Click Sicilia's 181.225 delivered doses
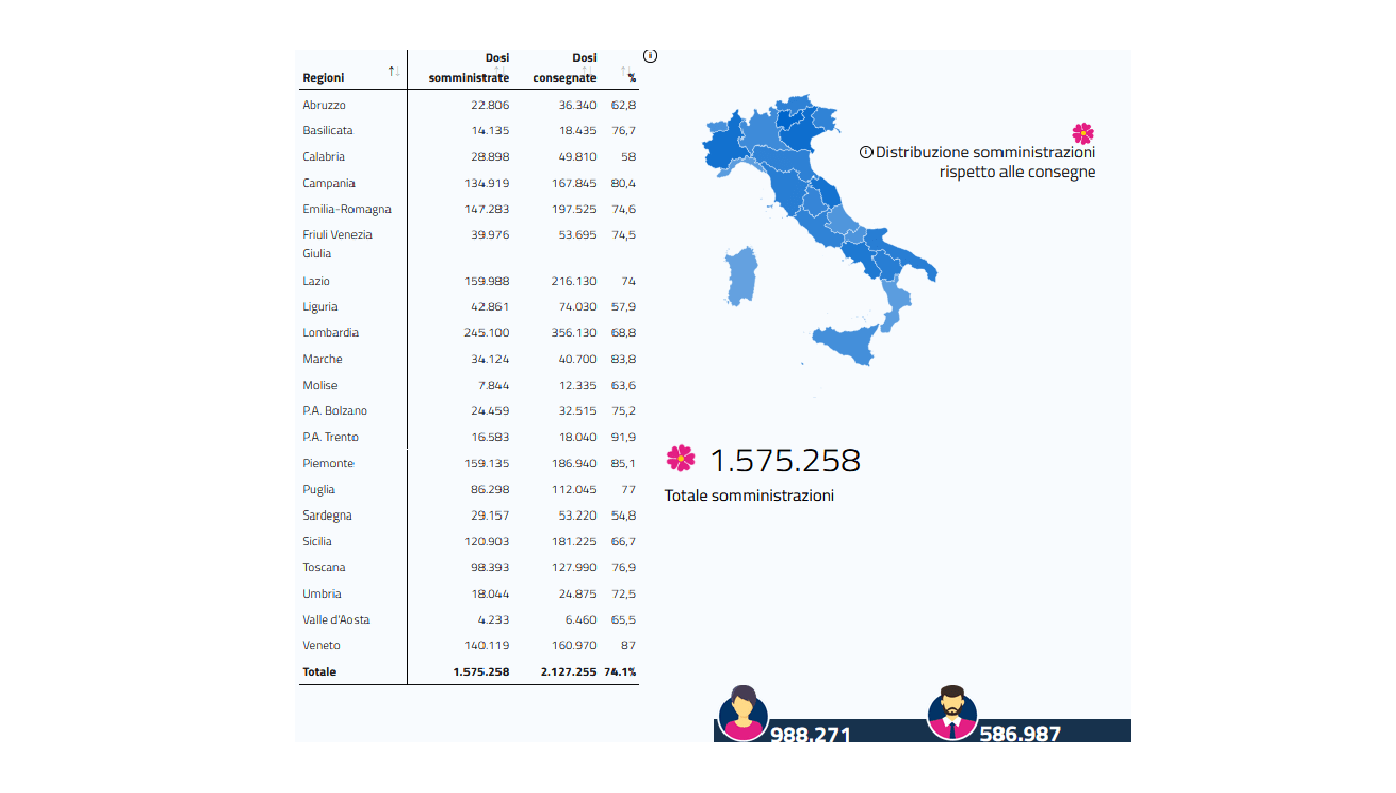The image size is (1396, 793). coord(574,541)
